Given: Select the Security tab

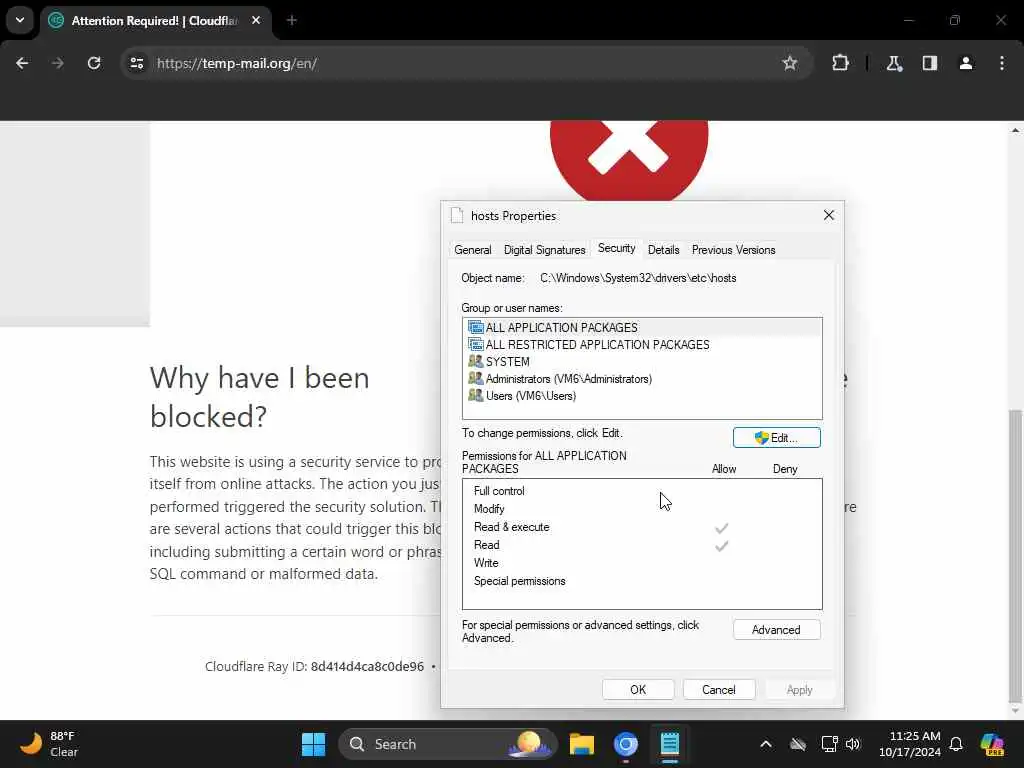Looking at the screenshot, I should pos(616,249).
